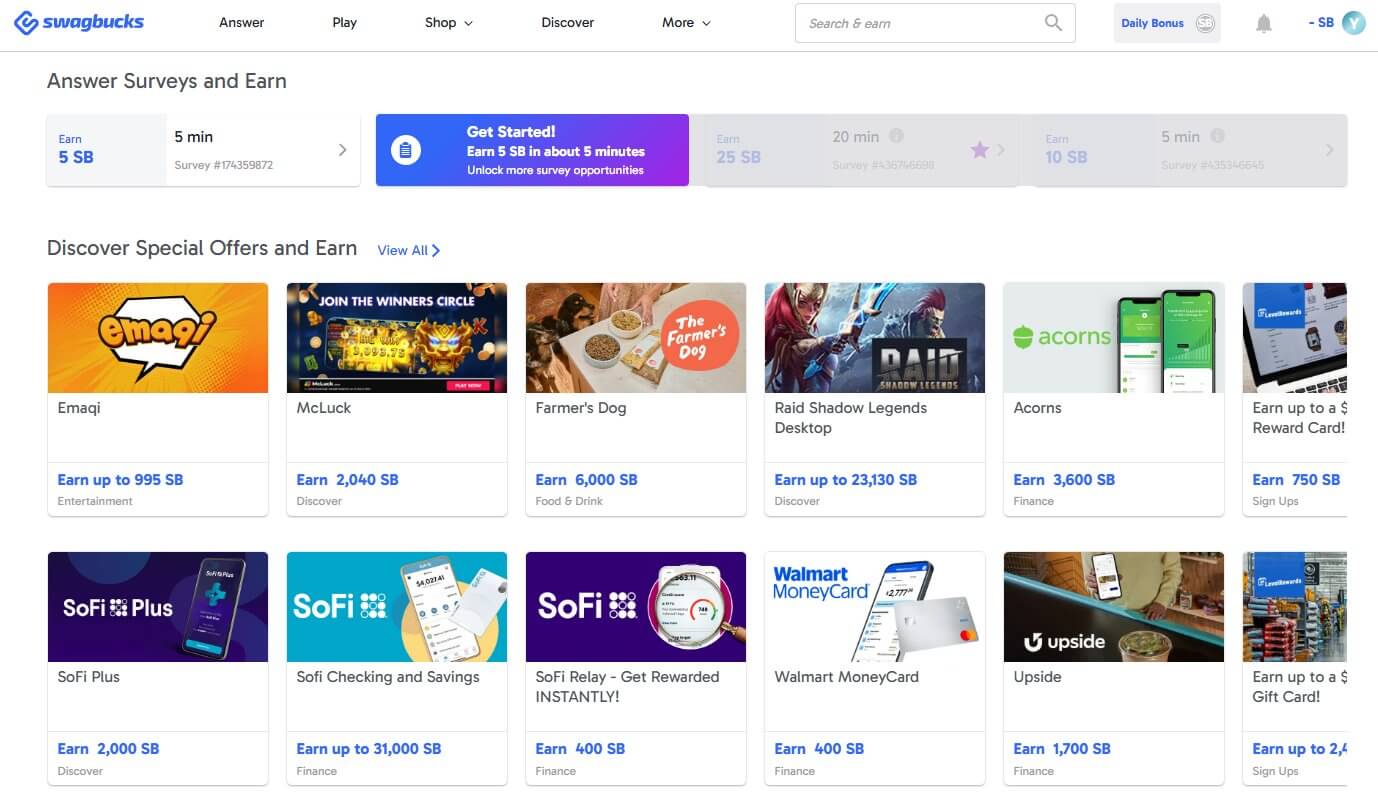1378x809 pixels.
Task: Click the Daily Bonus coin icon
Action: tap(1205, 23)
